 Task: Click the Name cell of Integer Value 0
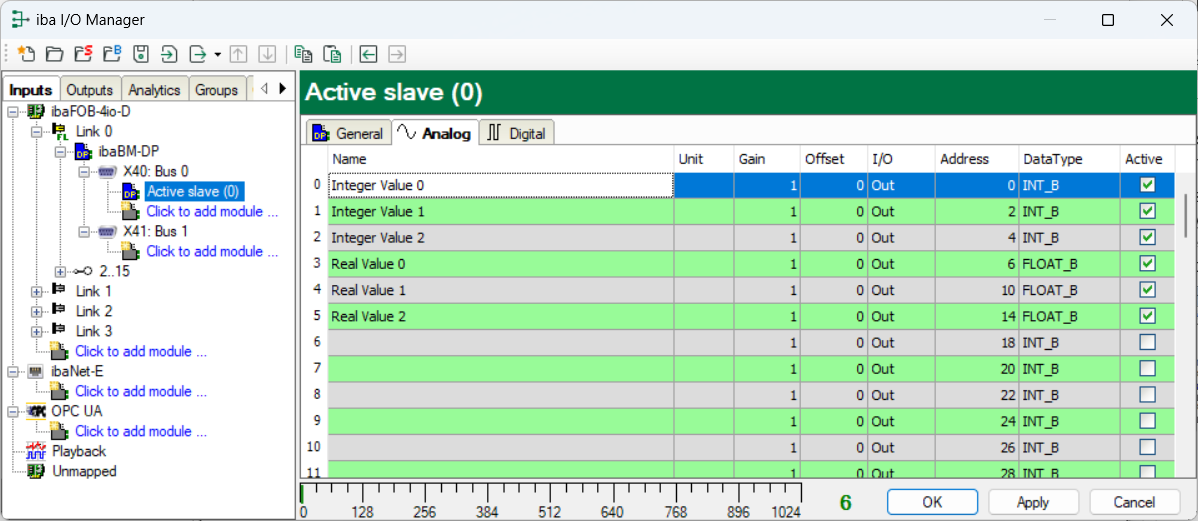[500, 185]
